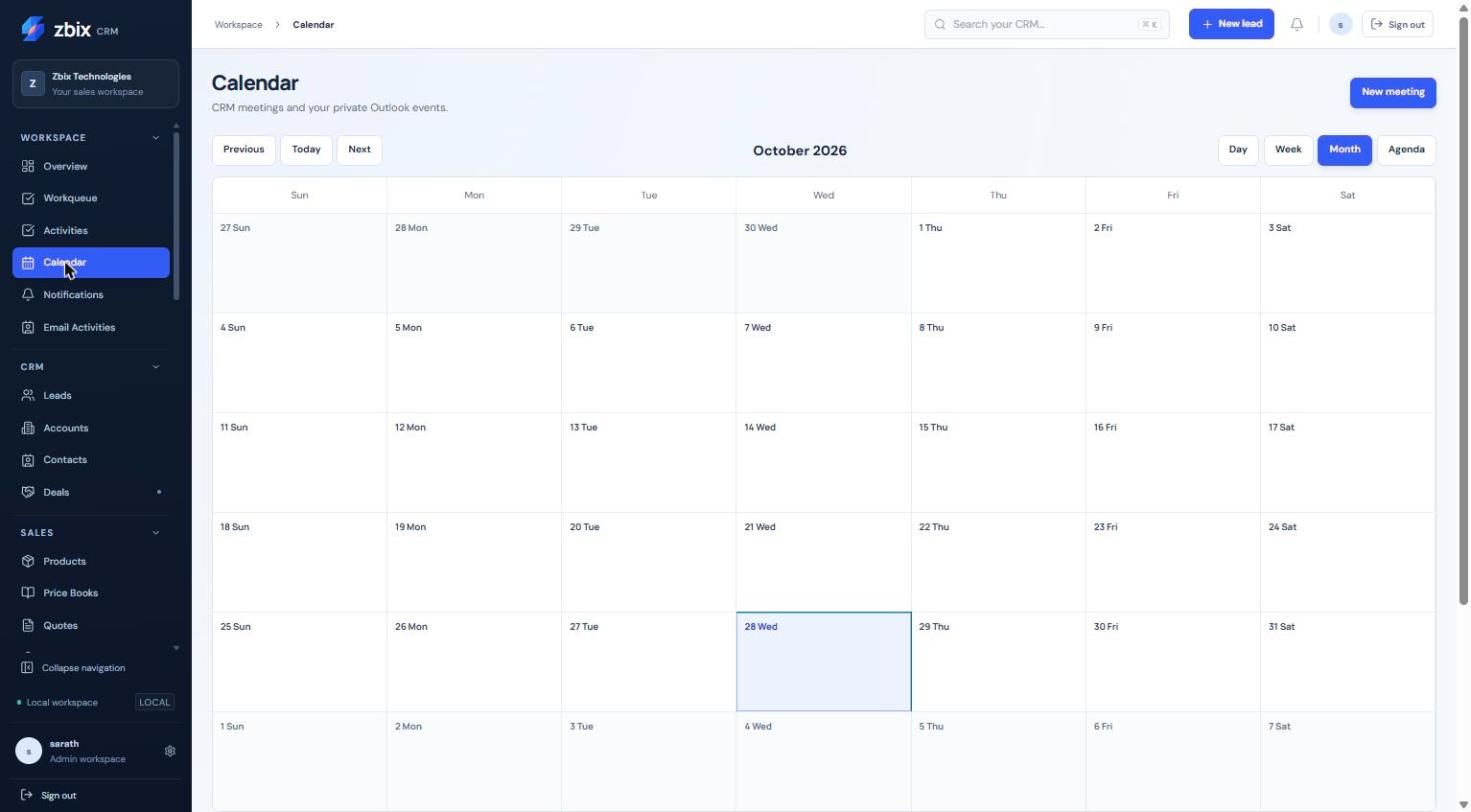The height and width of the screenshot is (812, 1471).
Task: Select the 15 Thu calendar cell
Action: [x=998, y=463]
